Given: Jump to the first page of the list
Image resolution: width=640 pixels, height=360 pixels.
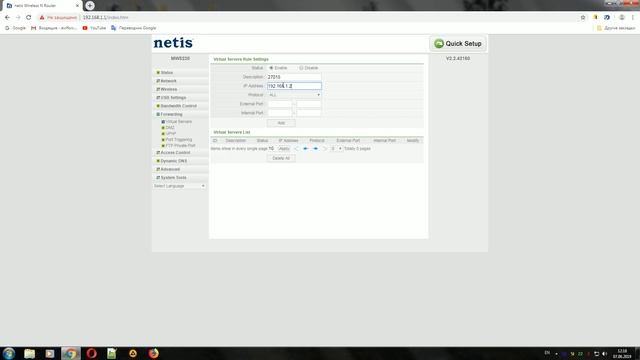Looking at the screenshot, I should coord(296,149).
